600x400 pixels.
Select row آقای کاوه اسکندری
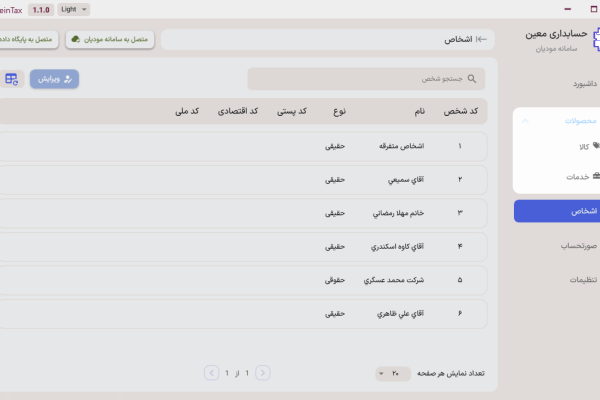pos(243,247)
